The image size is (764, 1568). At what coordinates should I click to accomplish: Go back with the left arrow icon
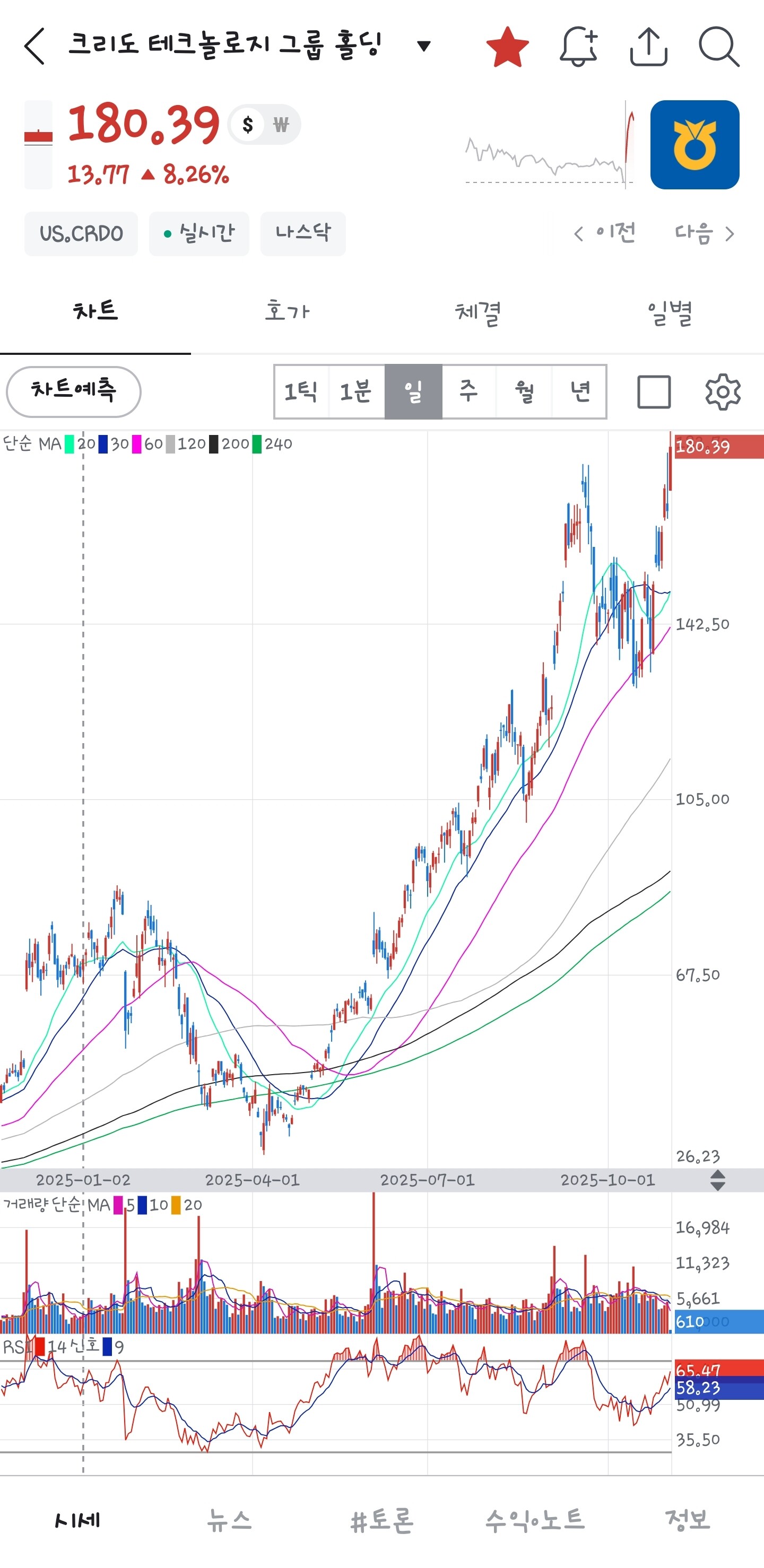click(34, 46)
